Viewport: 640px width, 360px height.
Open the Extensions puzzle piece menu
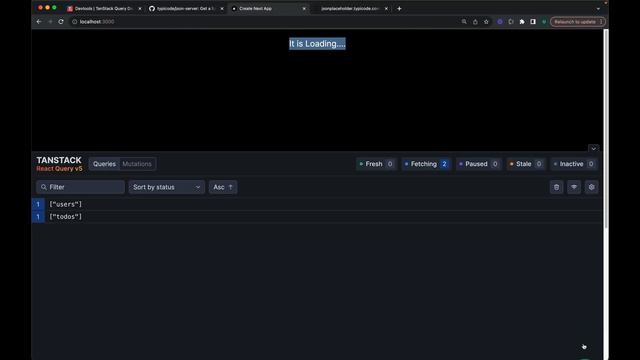pos(522,22)
